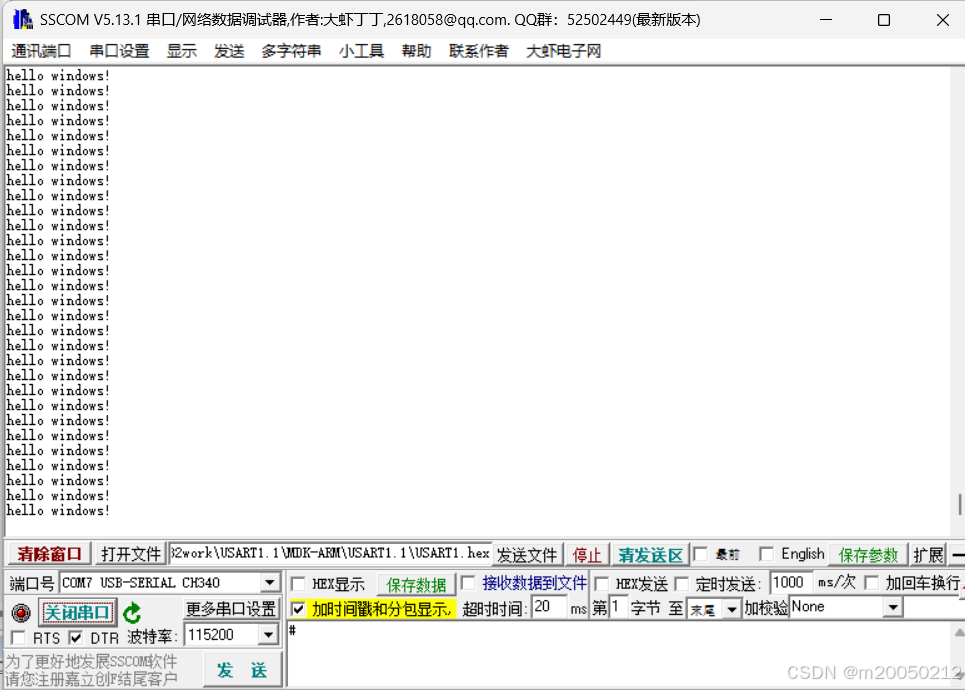Viewport: 965px width, 690px height.
Task: Open the 多字符串 menu
Action: tap(291, 50)
